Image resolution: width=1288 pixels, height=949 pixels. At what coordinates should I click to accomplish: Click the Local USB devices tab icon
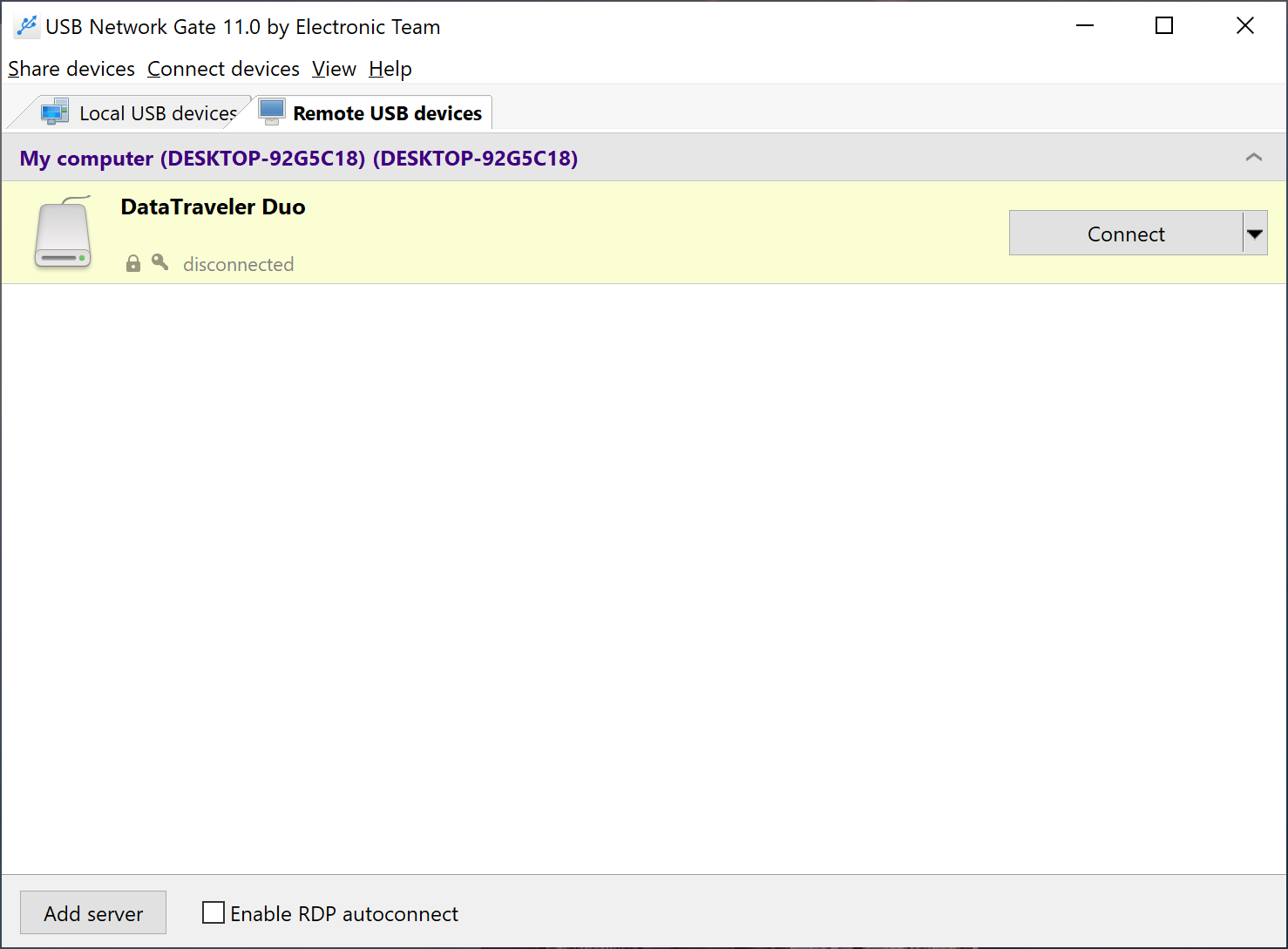55,112
